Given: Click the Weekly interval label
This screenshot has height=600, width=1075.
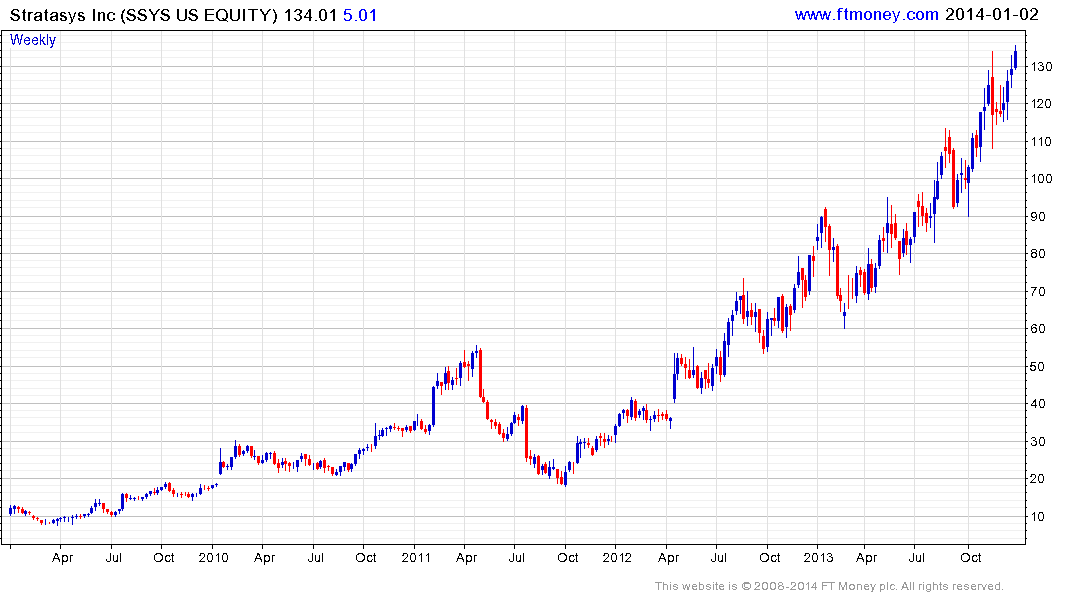Looking at the screenshot, I should pyautogui.click(x=33, y=40).
